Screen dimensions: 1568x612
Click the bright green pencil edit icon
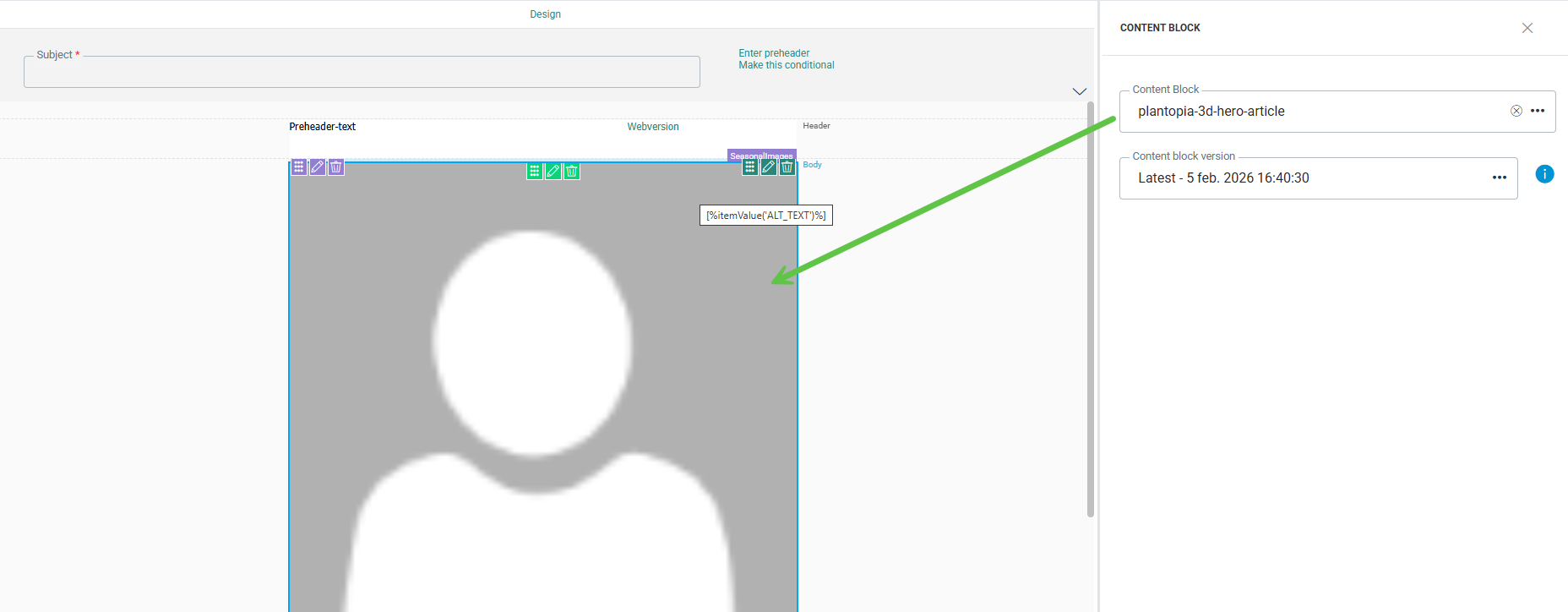[x=553, y=172]
